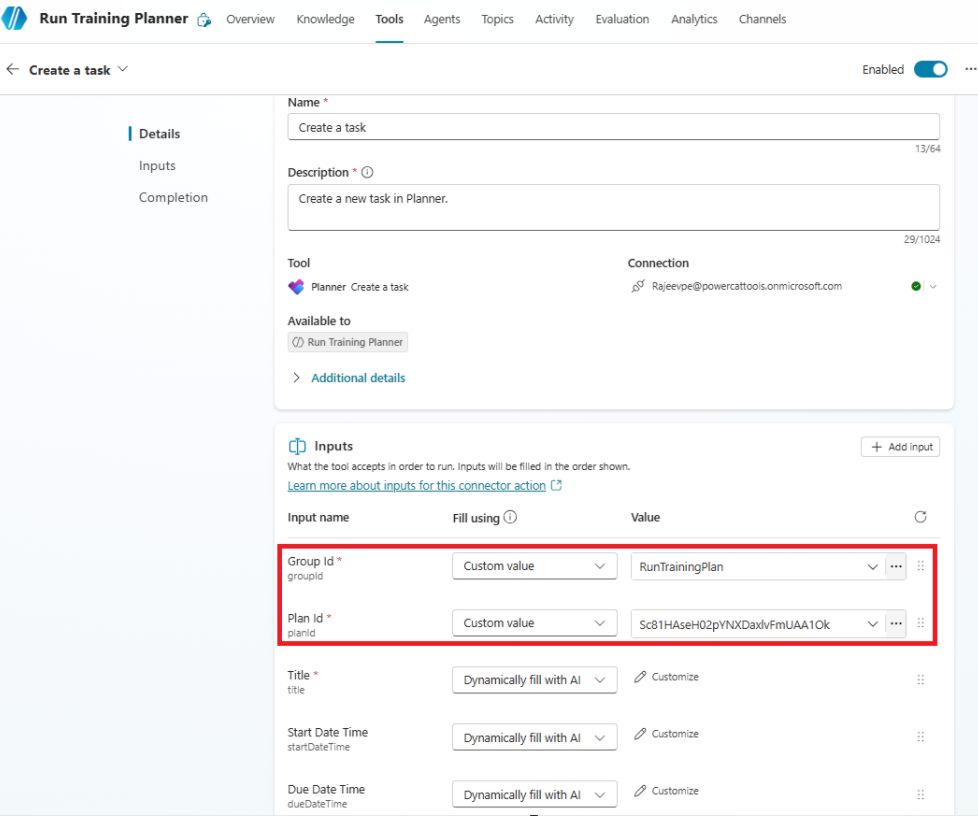Click the Copilot Studio agent logo icon

pyautogui.click(x=15, y=19)
